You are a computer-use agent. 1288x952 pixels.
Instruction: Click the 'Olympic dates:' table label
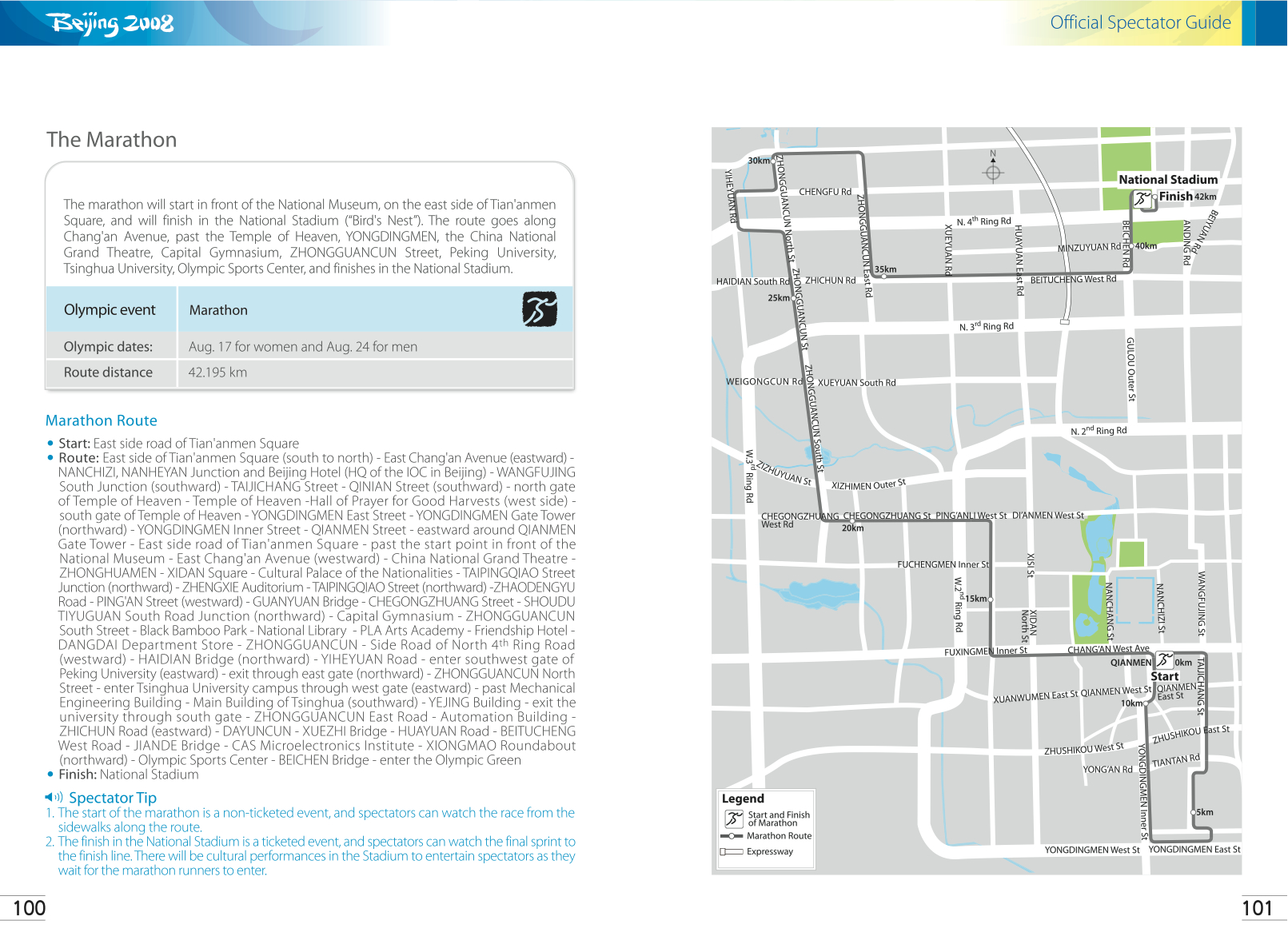pos(108,347)
